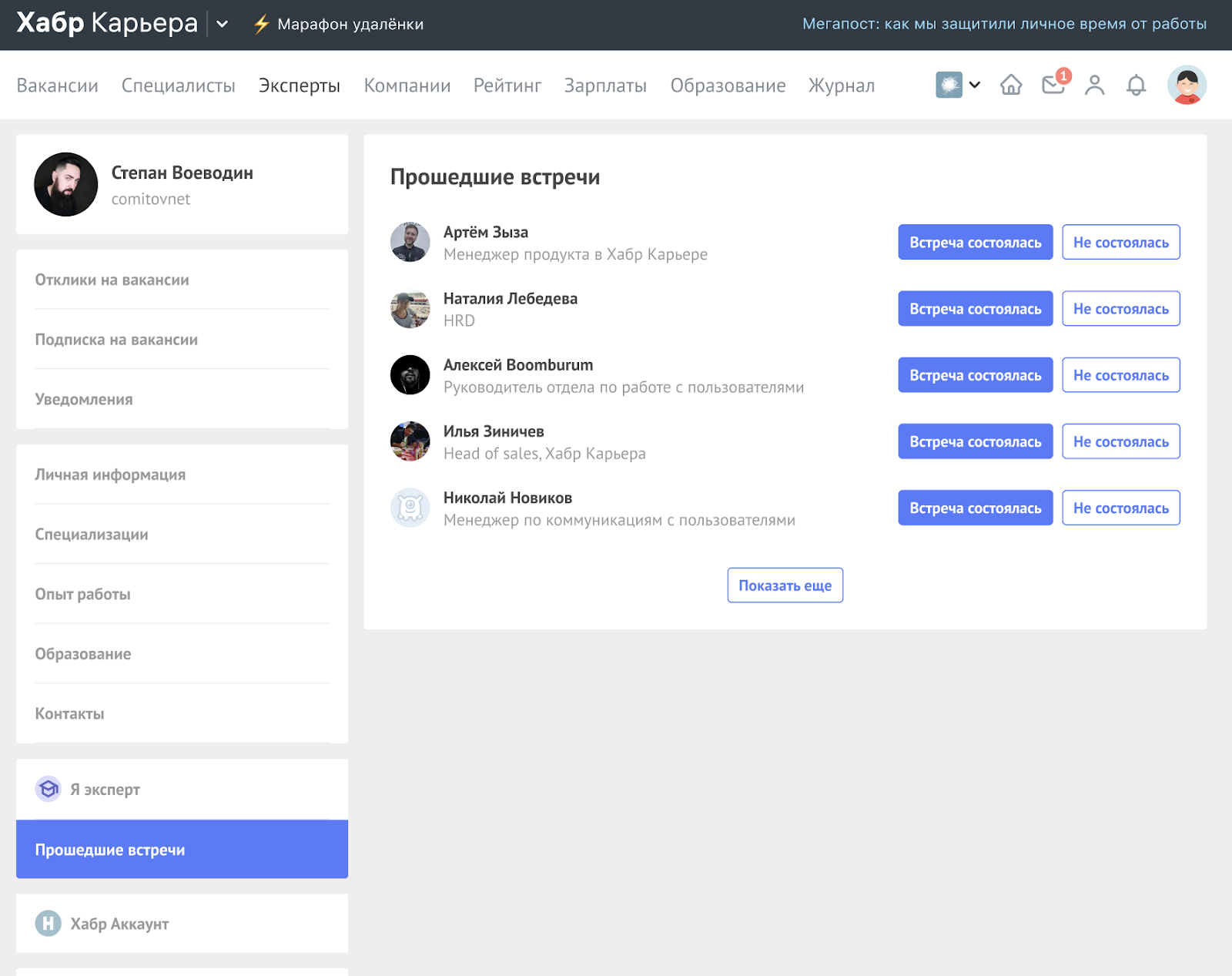The height and width of the screenshot is (976, 1232).
Task: Click Степан Воеводин profile photo
Action: pos(66,184)
